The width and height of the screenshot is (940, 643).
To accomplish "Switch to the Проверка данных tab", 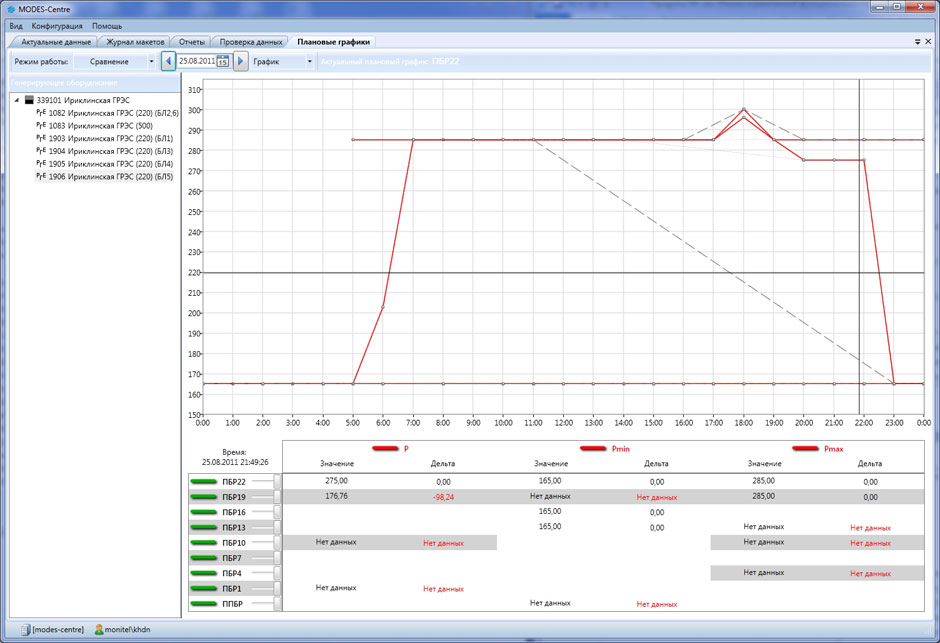I will (251, 42).
